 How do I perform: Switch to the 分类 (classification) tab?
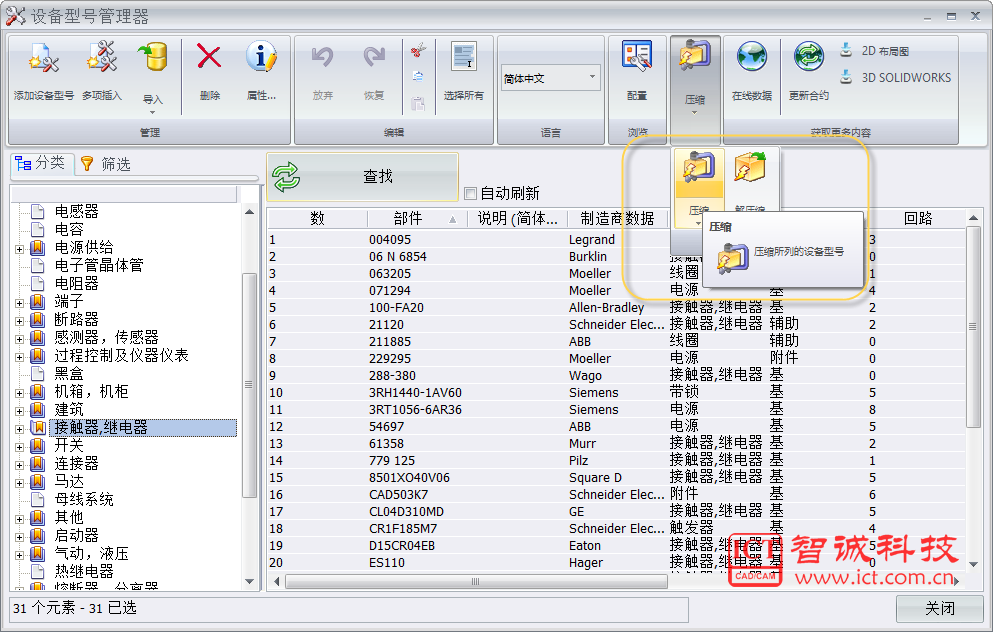click(41, 164)
